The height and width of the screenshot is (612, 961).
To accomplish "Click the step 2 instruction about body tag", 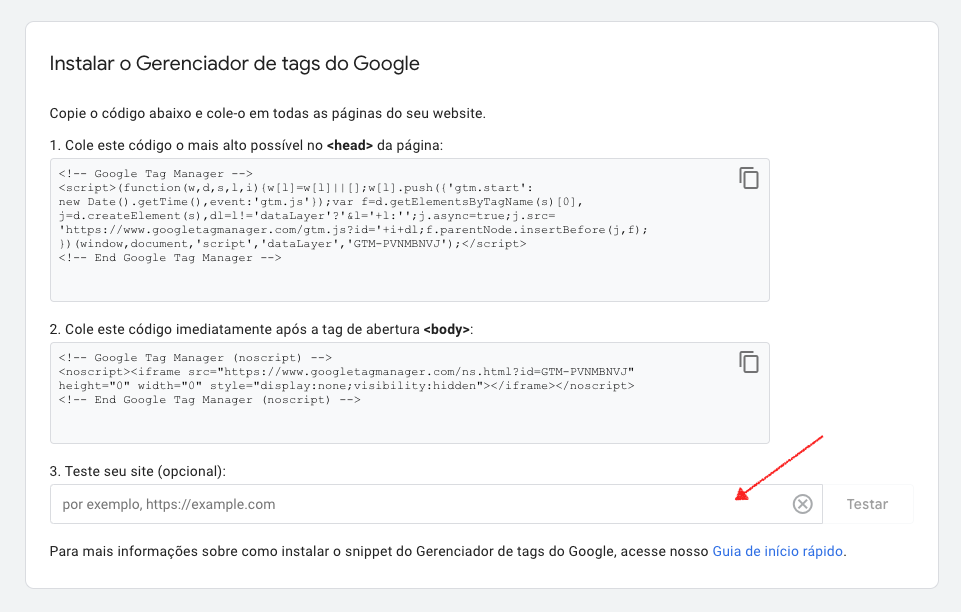I will (x=235, y=329).
